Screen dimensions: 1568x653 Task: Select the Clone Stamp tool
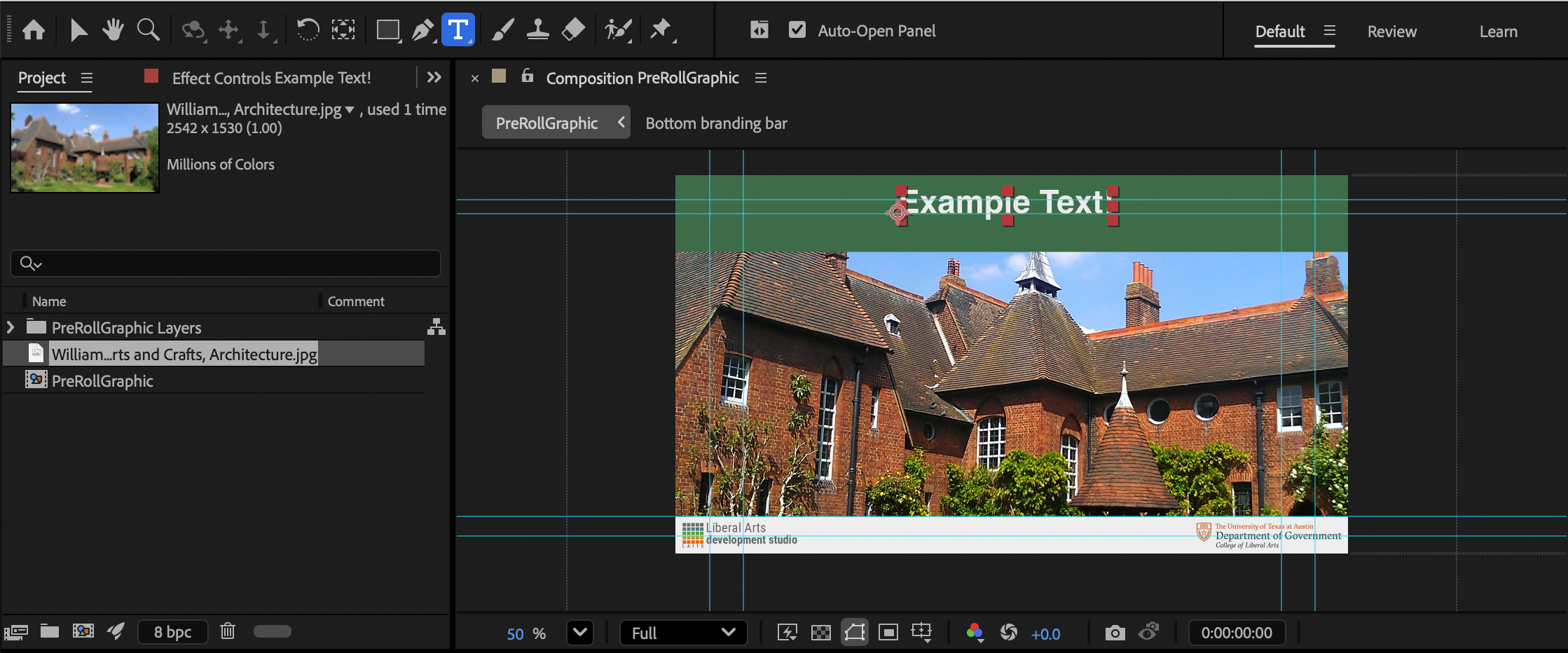pyautogui.click(x=537, y=30)
